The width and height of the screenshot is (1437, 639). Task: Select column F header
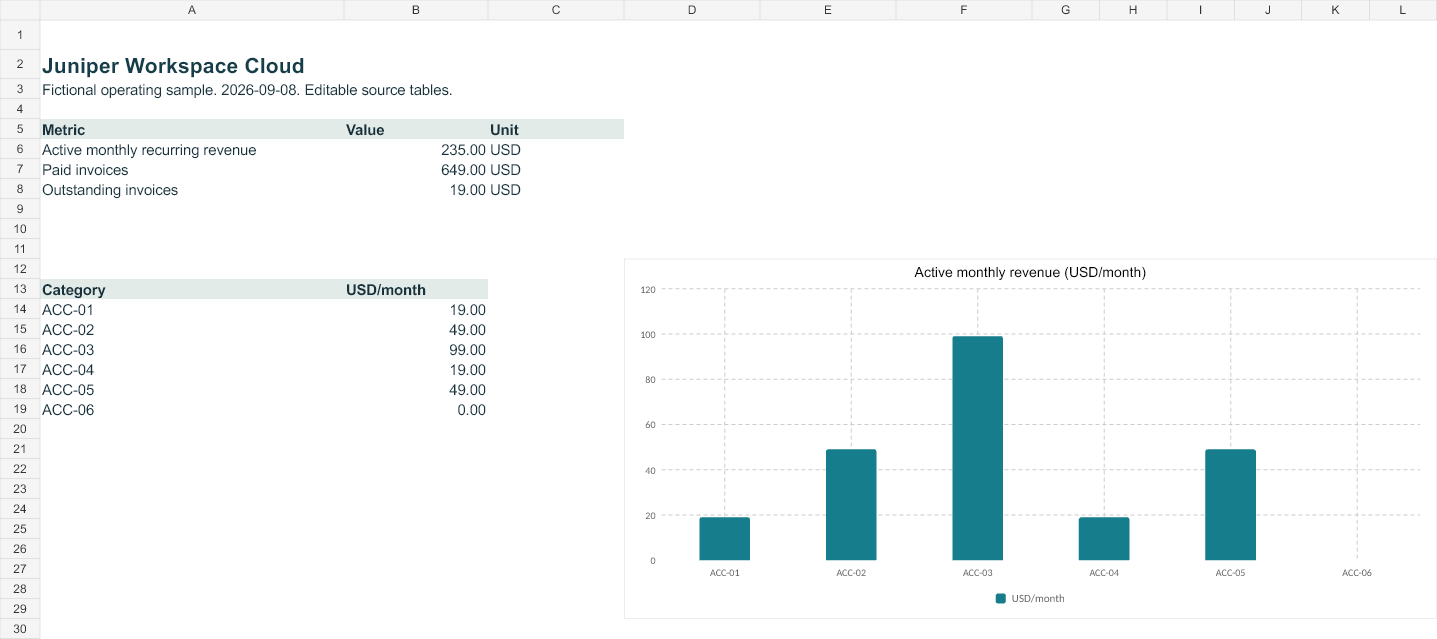[x=964, y=10]
